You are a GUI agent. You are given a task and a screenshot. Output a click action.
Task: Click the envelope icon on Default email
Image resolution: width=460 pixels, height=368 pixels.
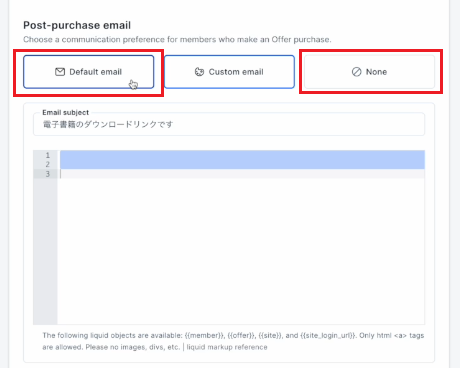pyautogui.click(x=60, y=72)
